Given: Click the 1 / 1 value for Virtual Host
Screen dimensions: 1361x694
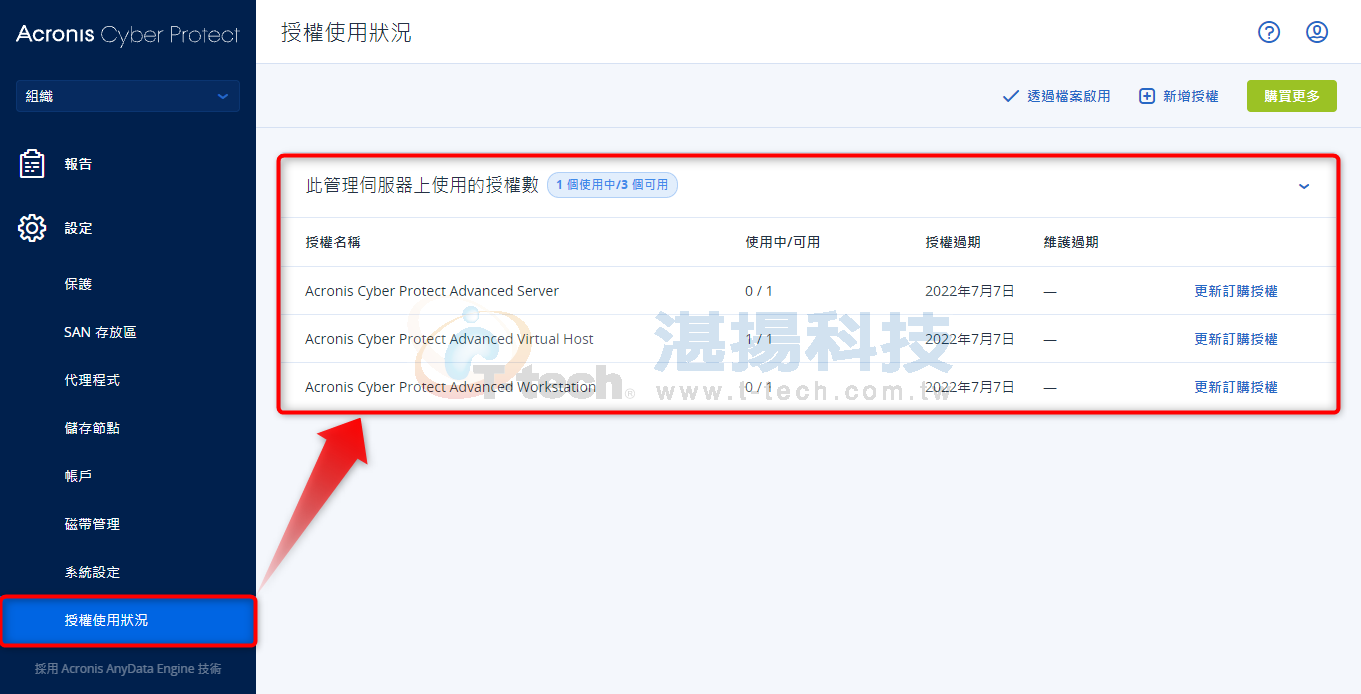Looking at the screenshot, I should 759,339.
